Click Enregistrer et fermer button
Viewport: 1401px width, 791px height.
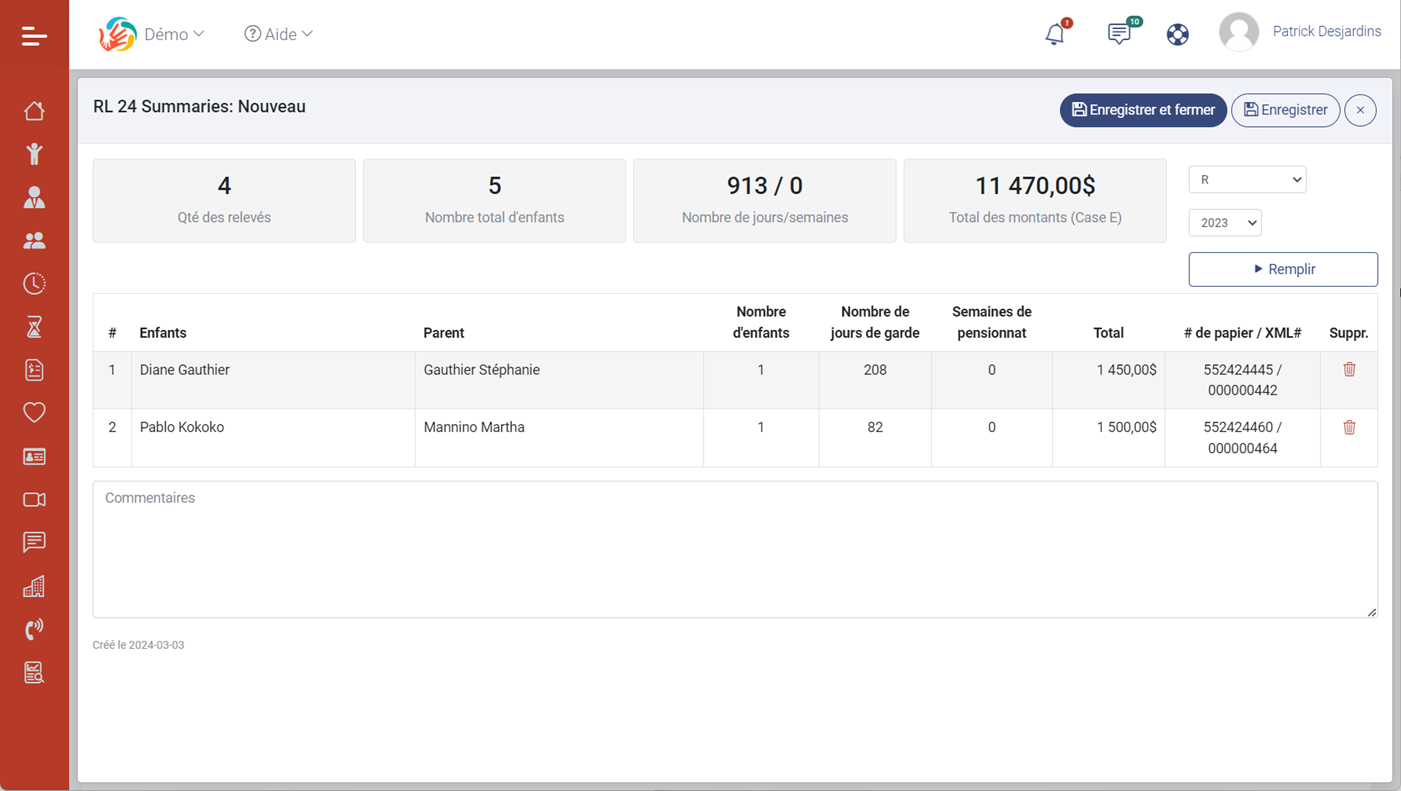[x=1143, y=110]
